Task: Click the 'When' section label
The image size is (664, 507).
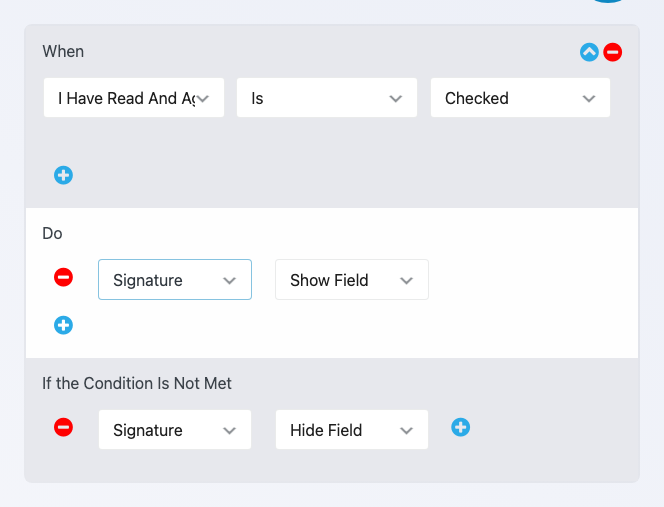Action: (x=63, y=51)
